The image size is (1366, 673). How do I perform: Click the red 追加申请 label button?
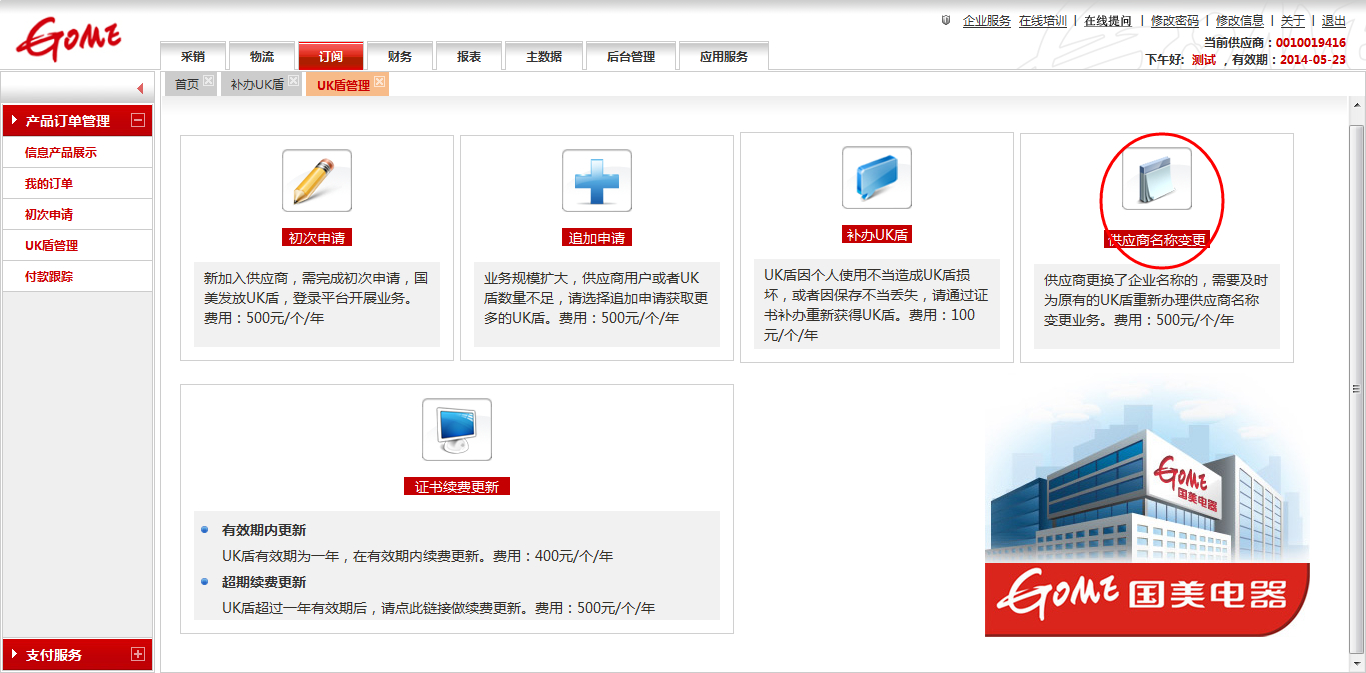coord(597,238)
